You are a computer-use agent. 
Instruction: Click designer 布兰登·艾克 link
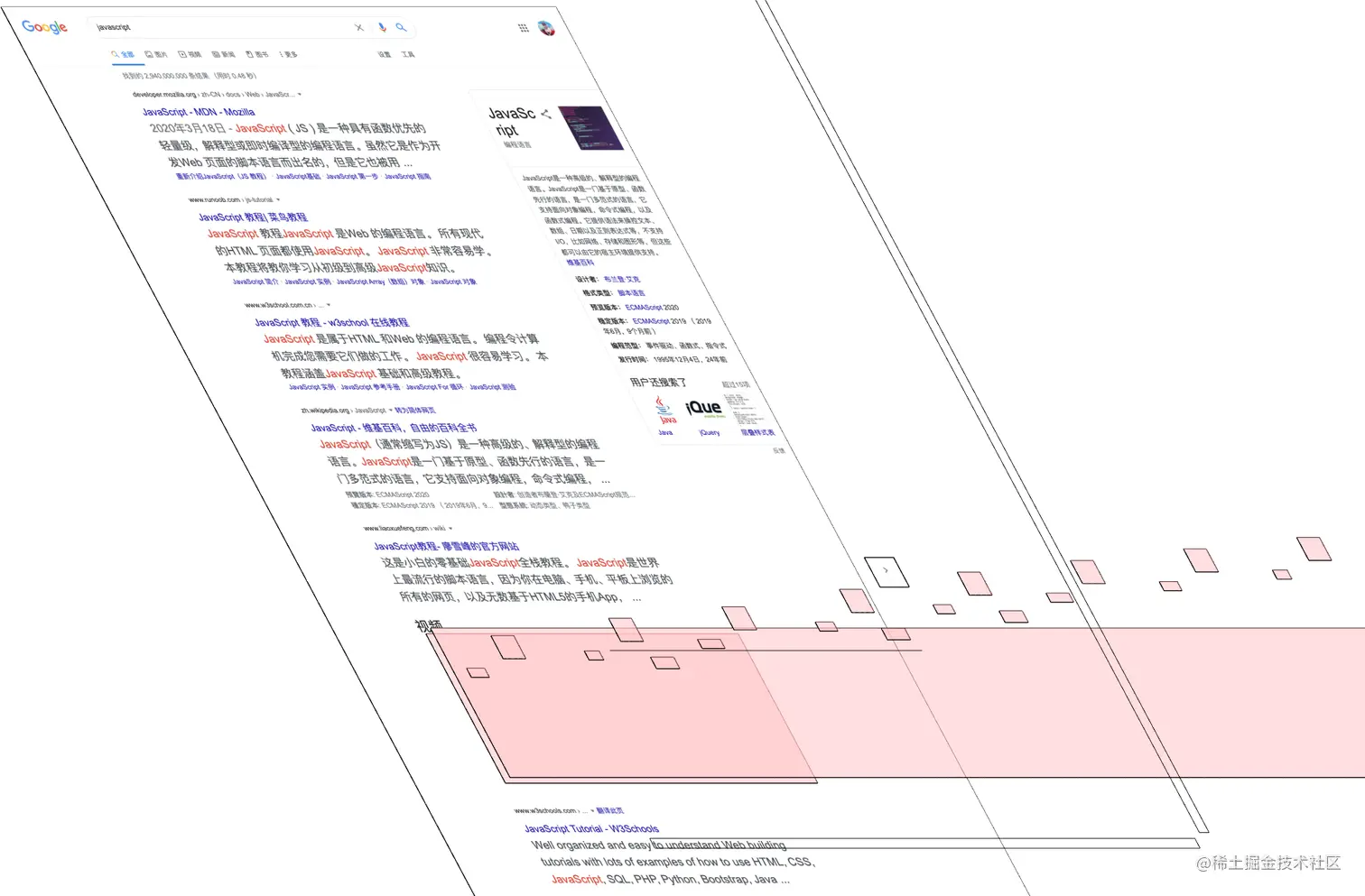(622, 280)
